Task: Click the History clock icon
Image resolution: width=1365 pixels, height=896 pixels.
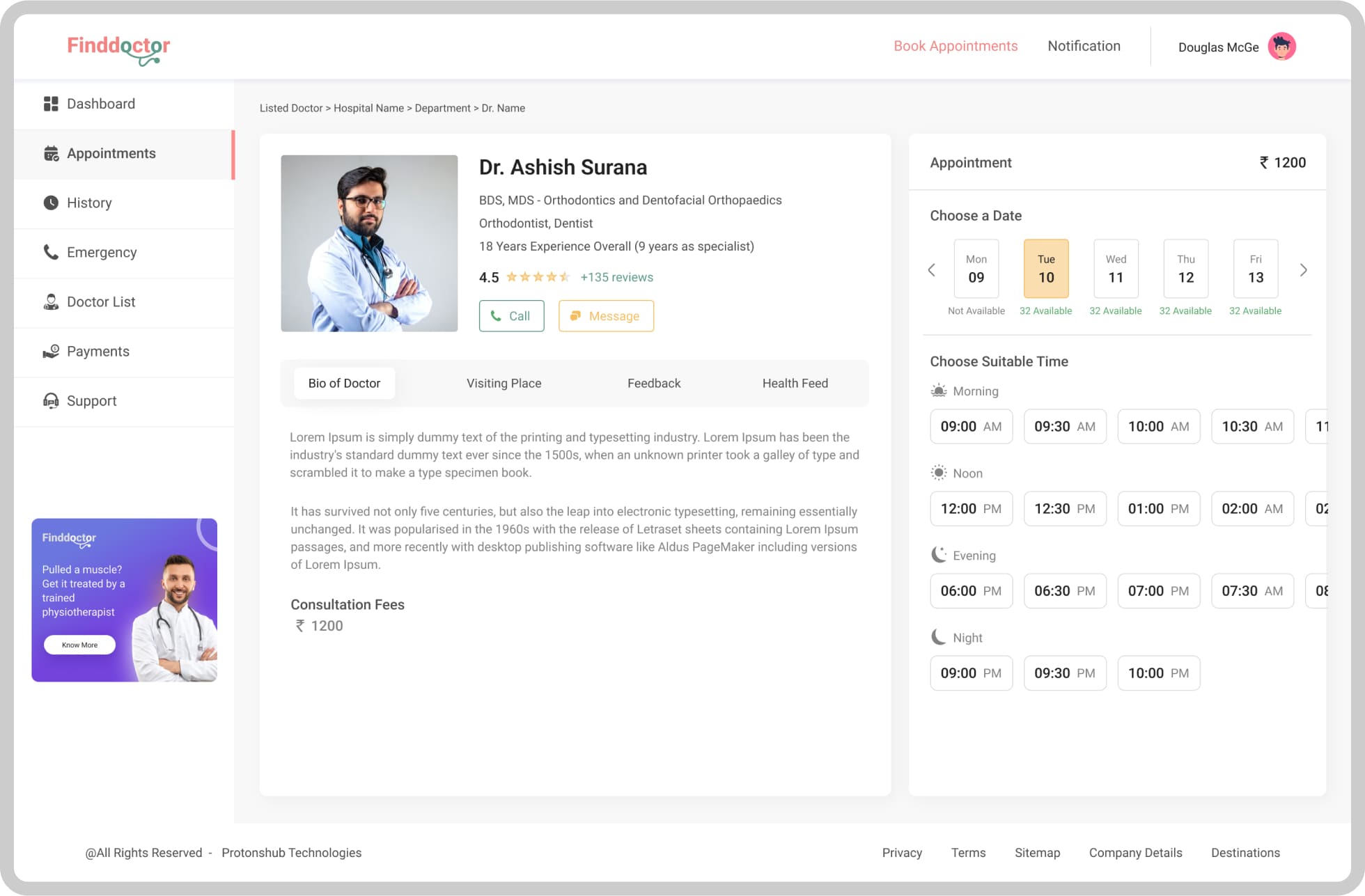Action: pos(51,203)
